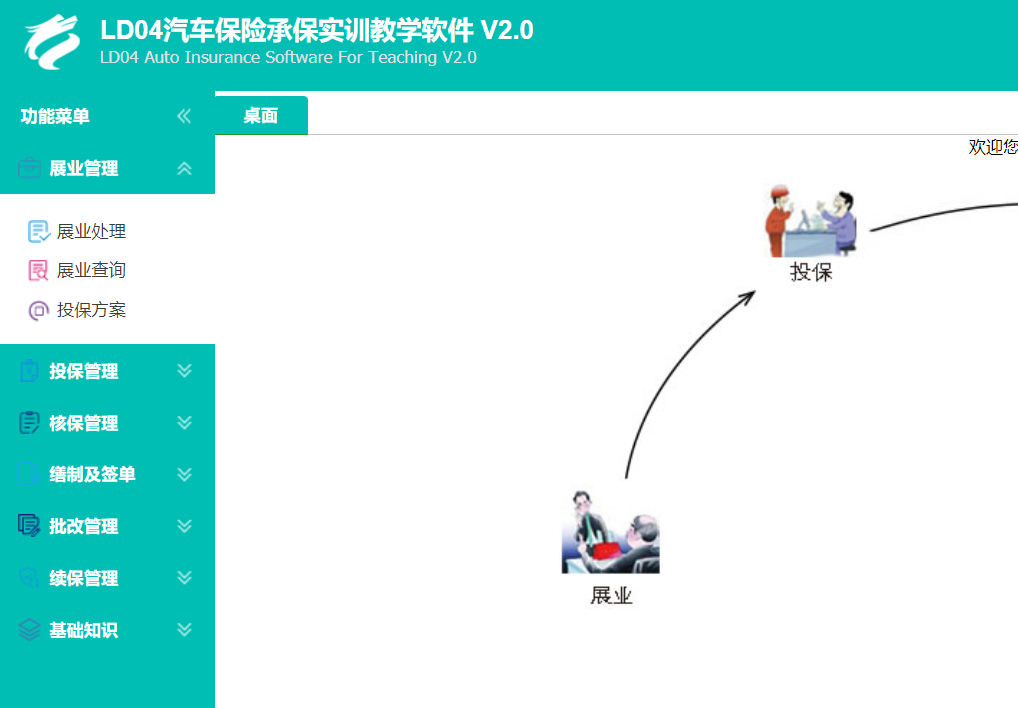Click the 展业 label under illustration

pos(611,595)
